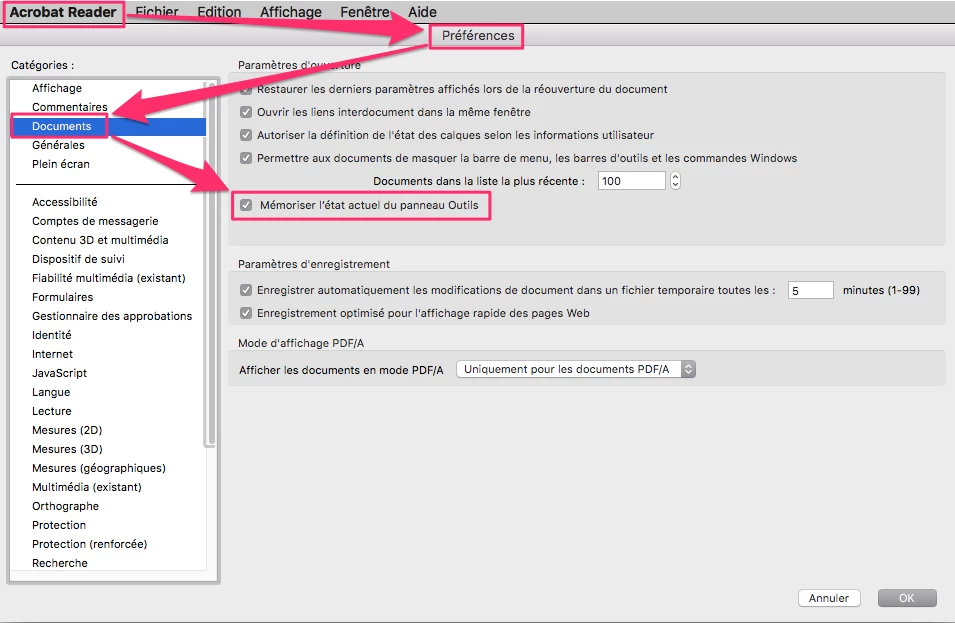
Task: Select the Mesures (3D) category
Action: coord(67,449)
